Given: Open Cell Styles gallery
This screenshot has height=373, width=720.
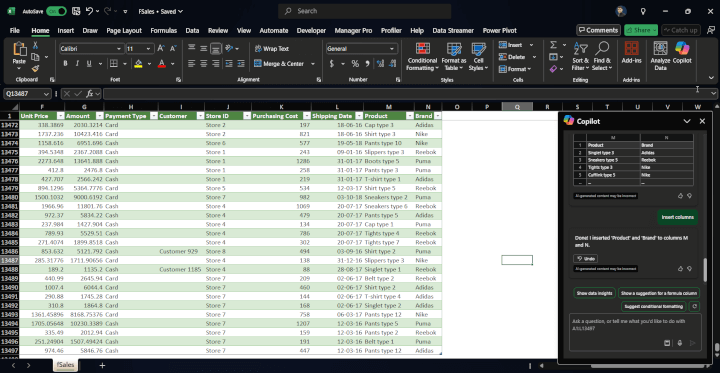Looking at the screenshot, I should [478, 57].
